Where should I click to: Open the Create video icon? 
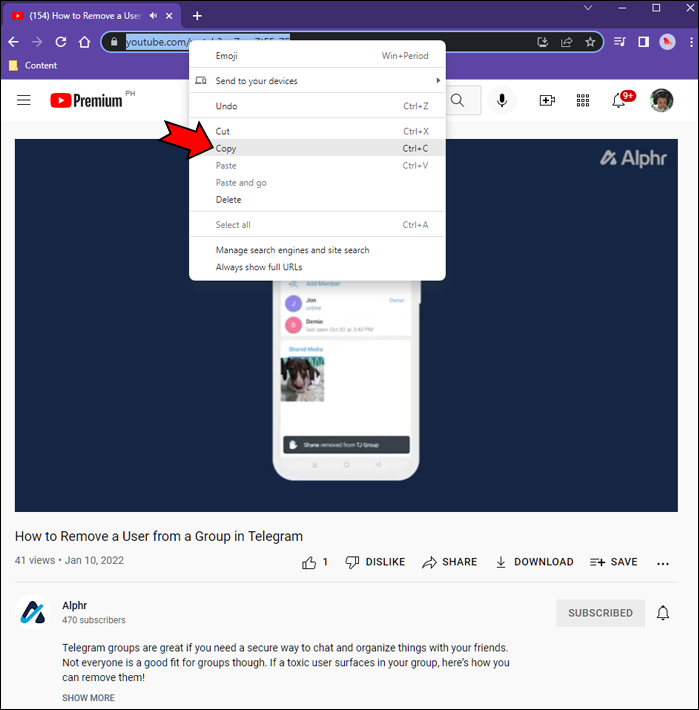point(547,101)
